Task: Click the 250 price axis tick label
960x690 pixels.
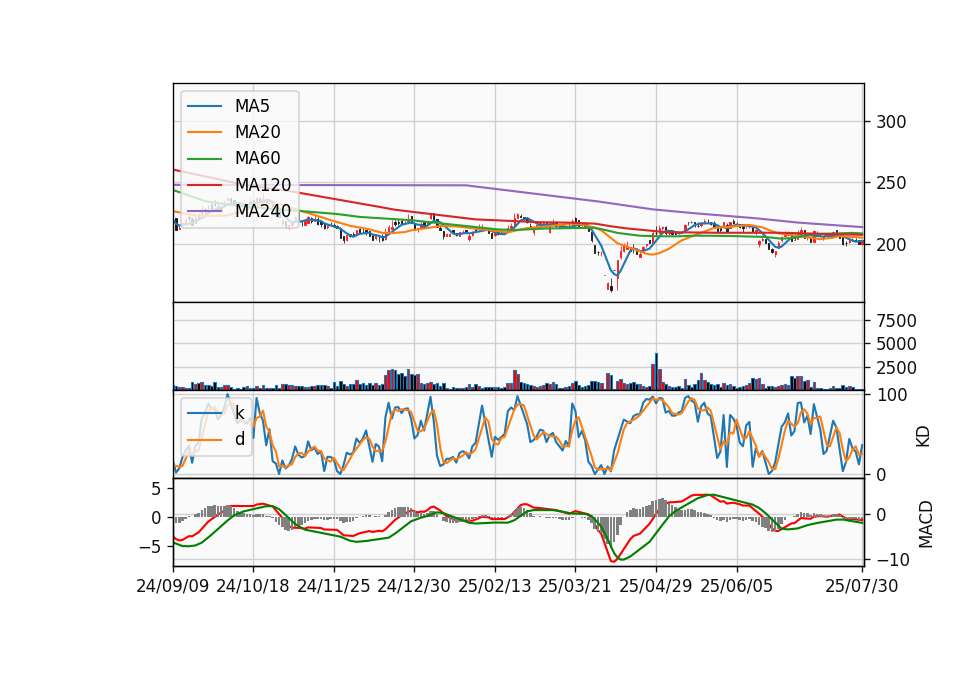Action: pyautogui.click(x=891, y=183)
